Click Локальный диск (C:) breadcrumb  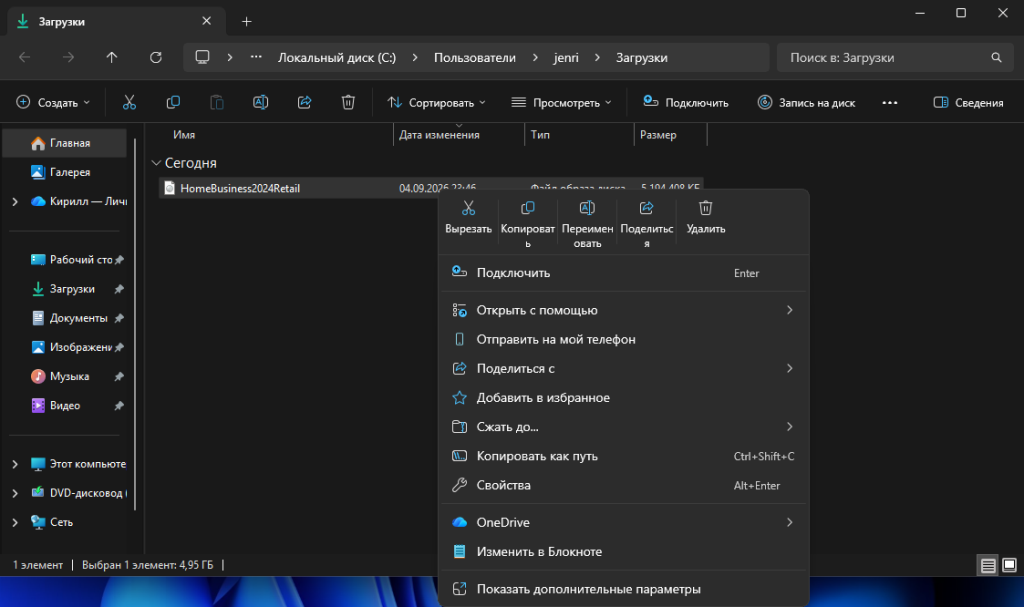click(x=337, y=57)
